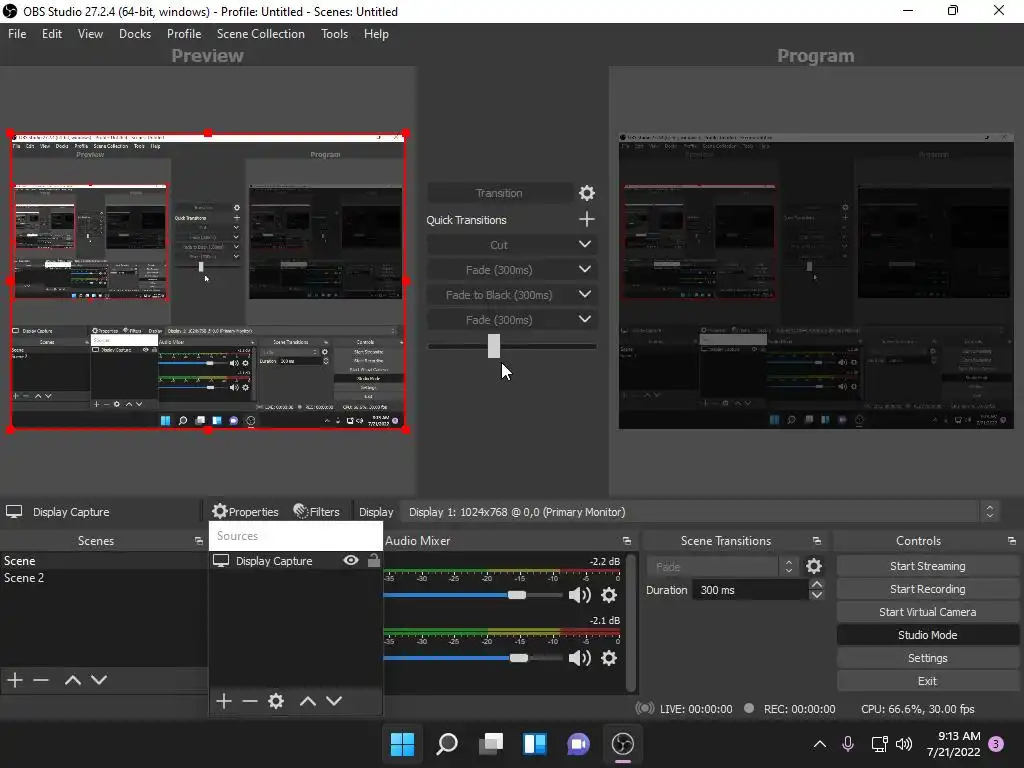The height and width of the screenshot is (768, 1024).
Task: Click Start Recording
Action: 927,589
